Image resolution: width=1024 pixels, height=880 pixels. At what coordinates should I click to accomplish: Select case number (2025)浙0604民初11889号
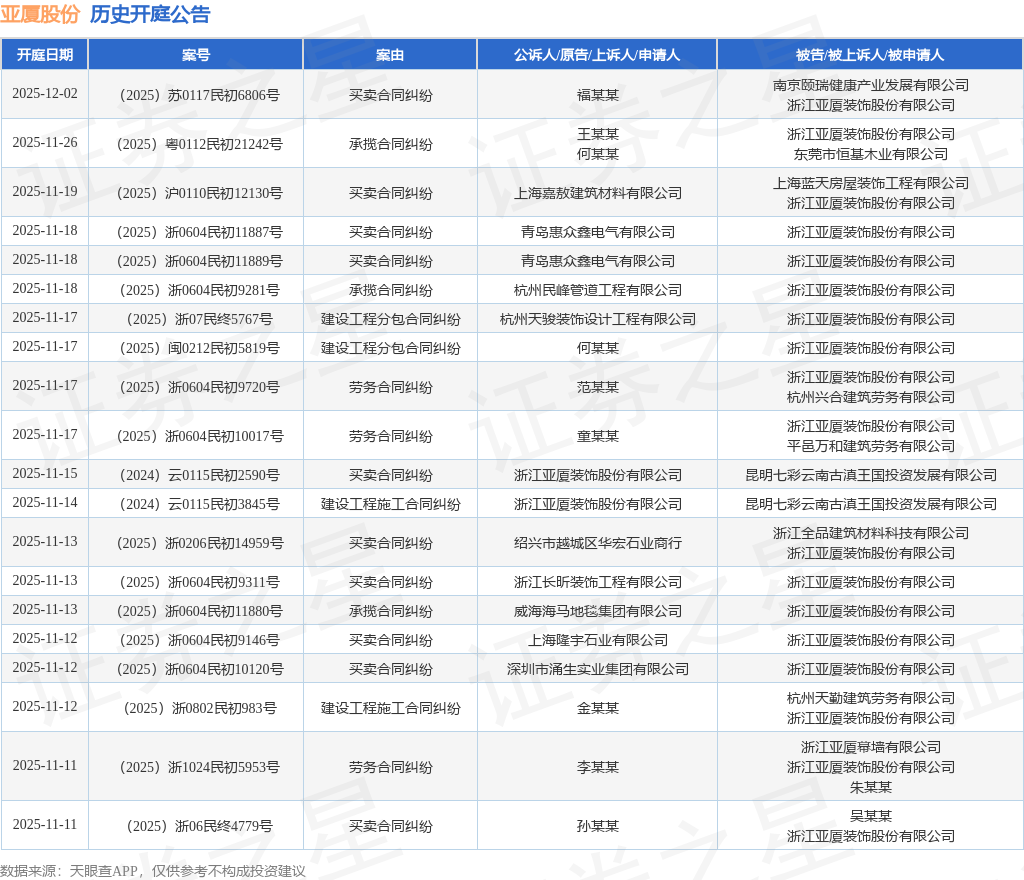click(199, 261)
